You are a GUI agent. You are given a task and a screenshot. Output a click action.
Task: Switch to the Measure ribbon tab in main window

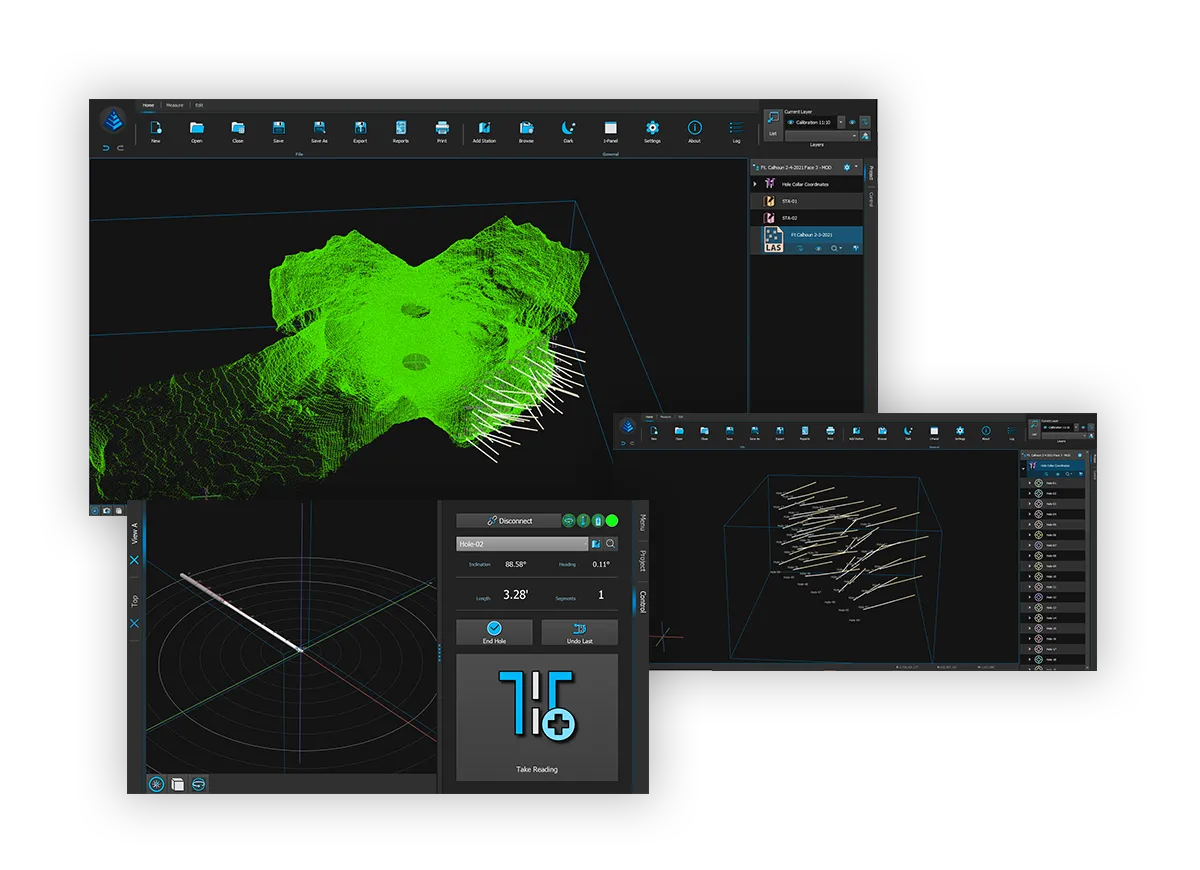(x=175, y=105)
